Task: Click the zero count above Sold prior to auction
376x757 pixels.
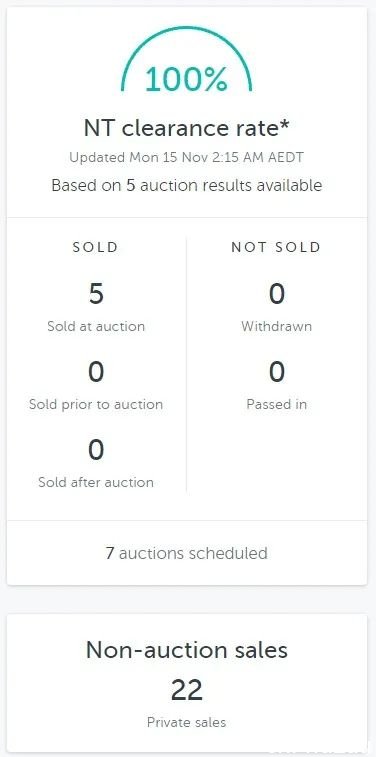Action: (96, 372)
